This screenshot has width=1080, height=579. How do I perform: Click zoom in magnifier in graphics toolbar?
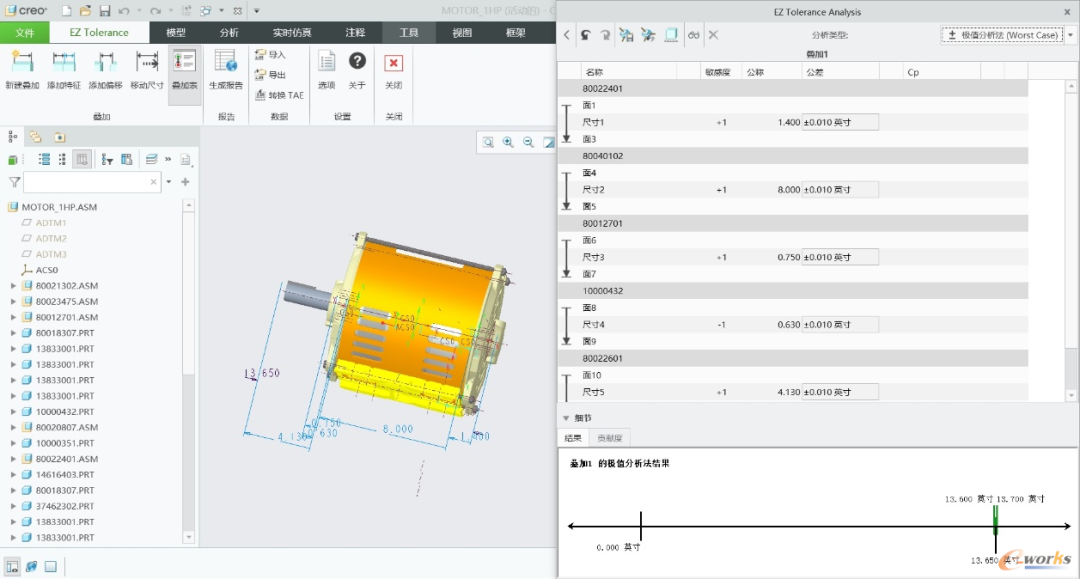[508, 143]
